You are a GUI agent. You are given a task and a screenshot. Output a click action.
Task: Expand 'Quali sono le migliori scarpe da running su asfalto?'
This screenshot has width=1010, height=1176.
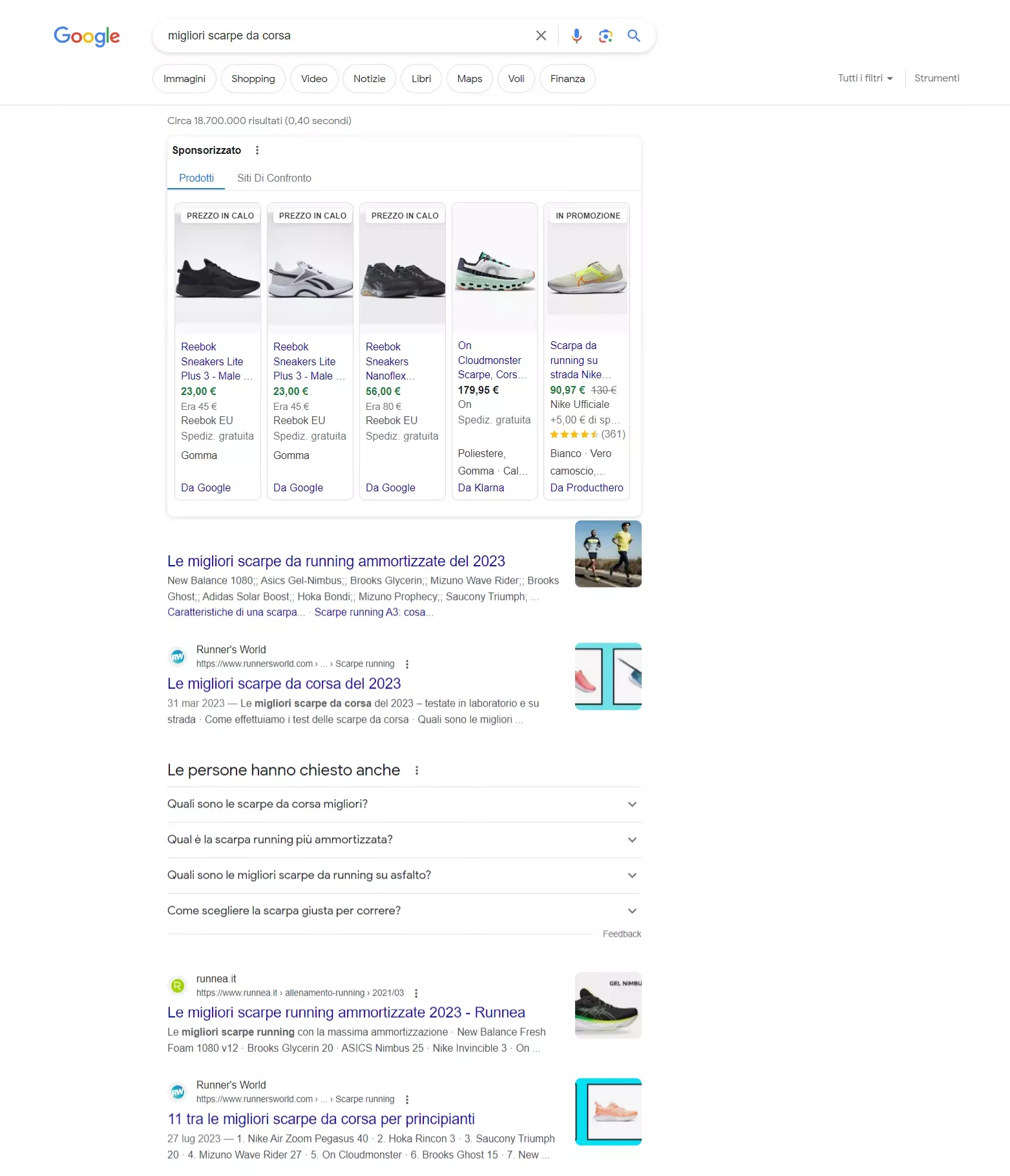click(x=404, y=875)
